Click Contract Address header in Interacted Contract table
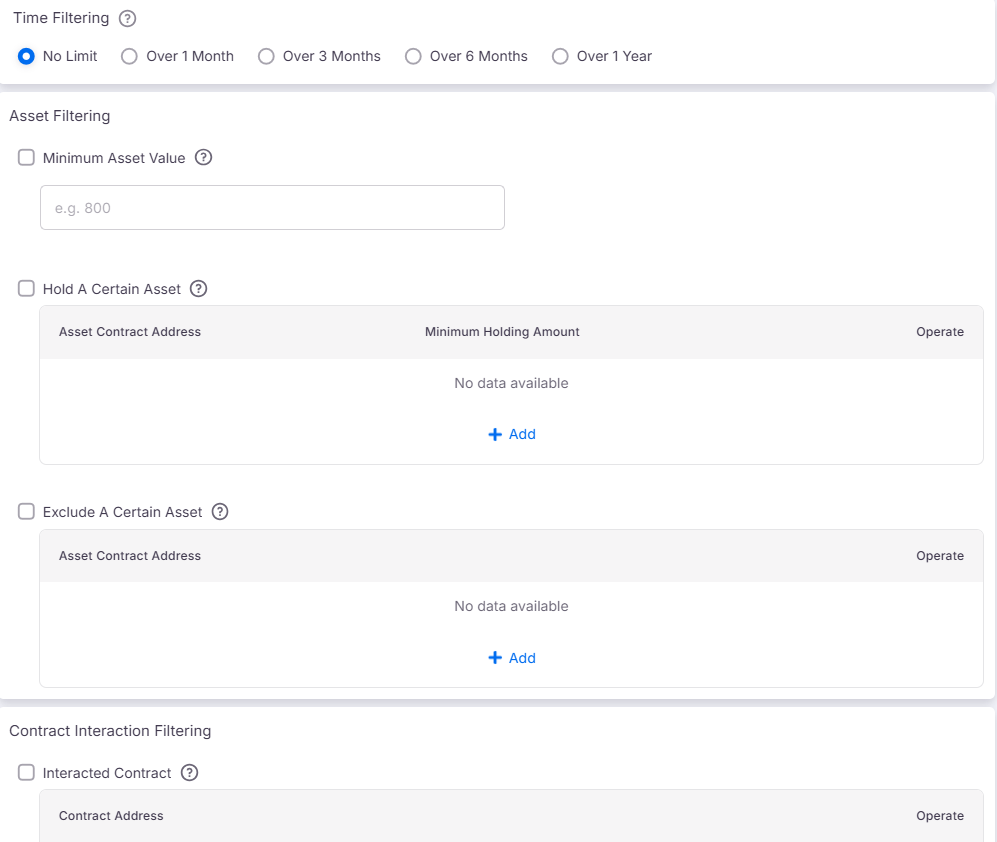 click(x=111, y=816)
